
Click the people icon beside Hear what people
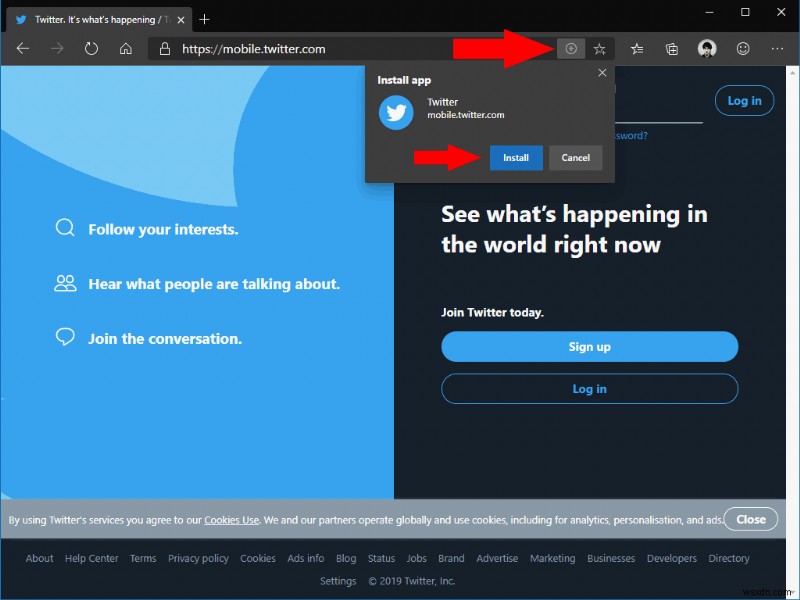[64, 284]
